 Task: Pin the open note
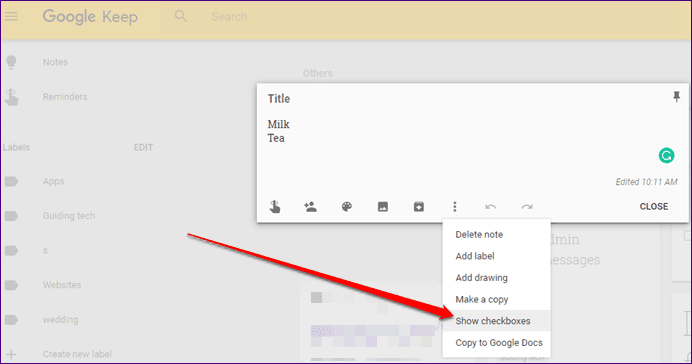click(676, 97)
